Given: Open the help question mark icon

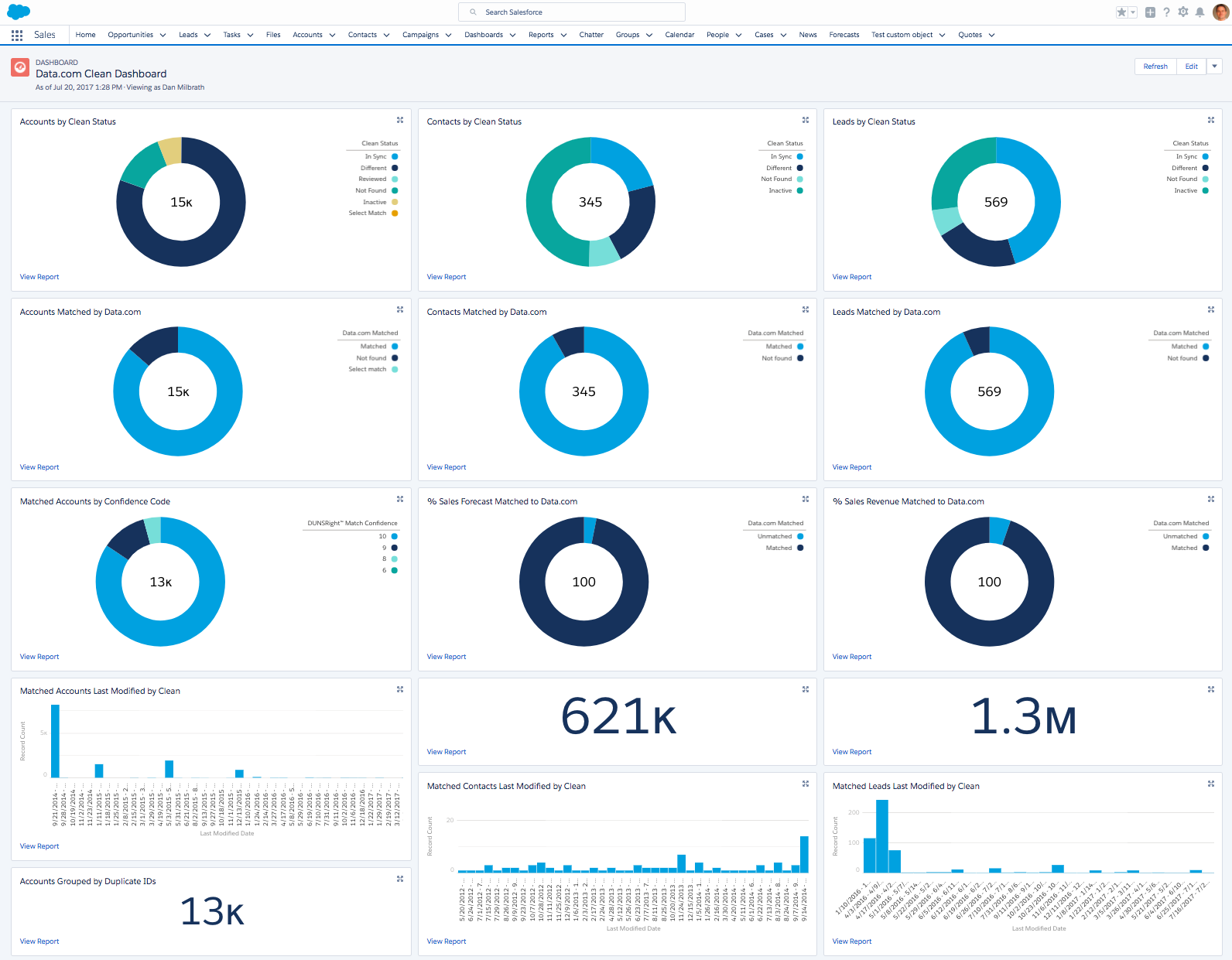Looking at the screenshot, I should pos(1166,12).
